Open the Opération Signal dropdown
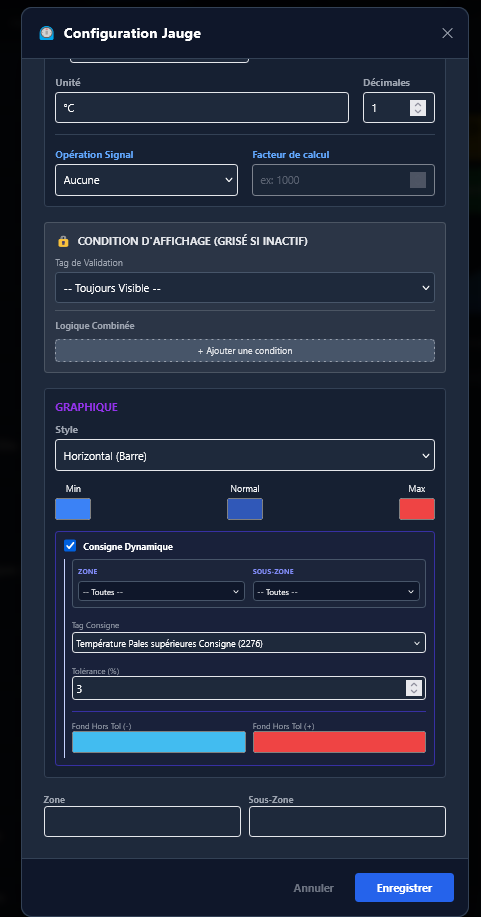The height and width of the screenshot is (917, 481). point(146,180)
